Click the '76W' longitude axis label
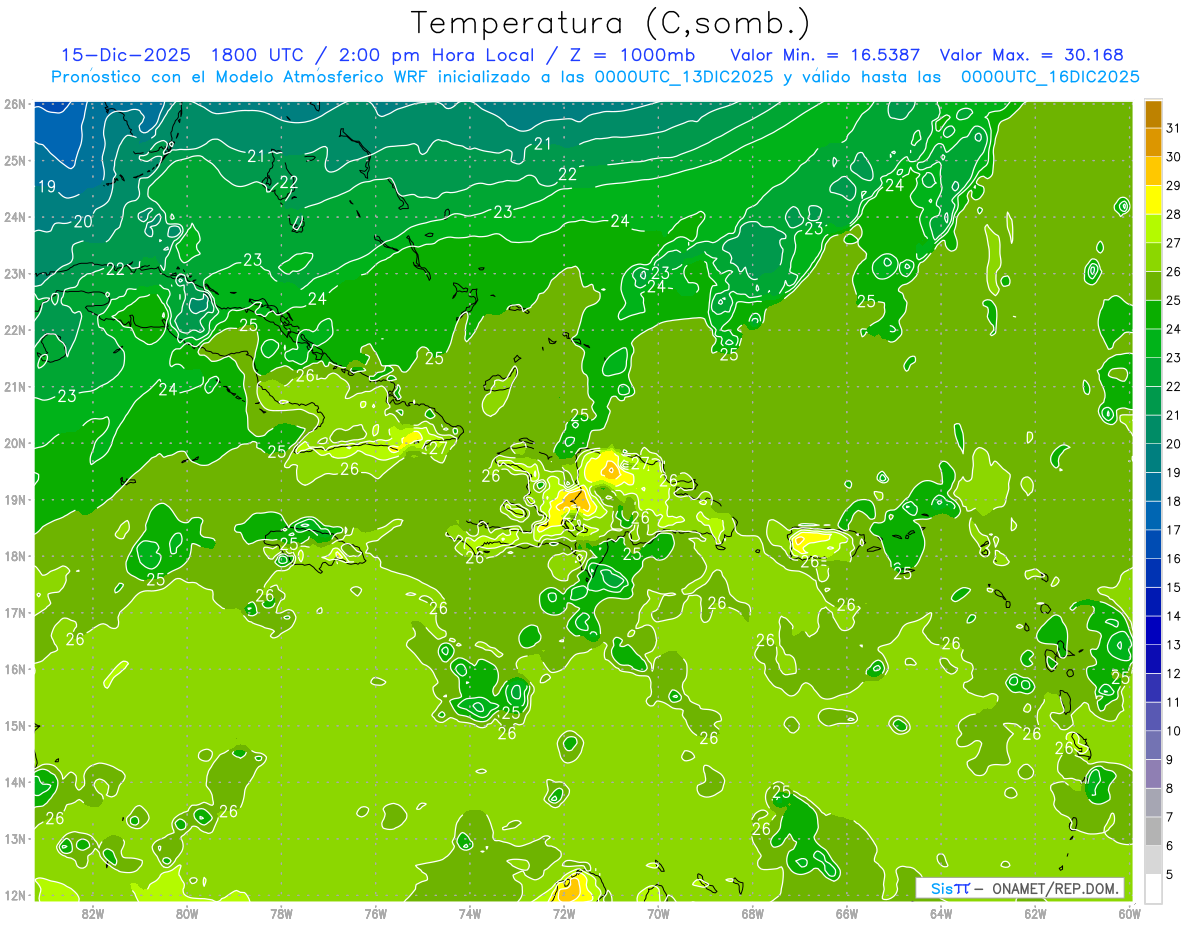Viewport: 1200px width, 927px height. (x=375, y=913)
